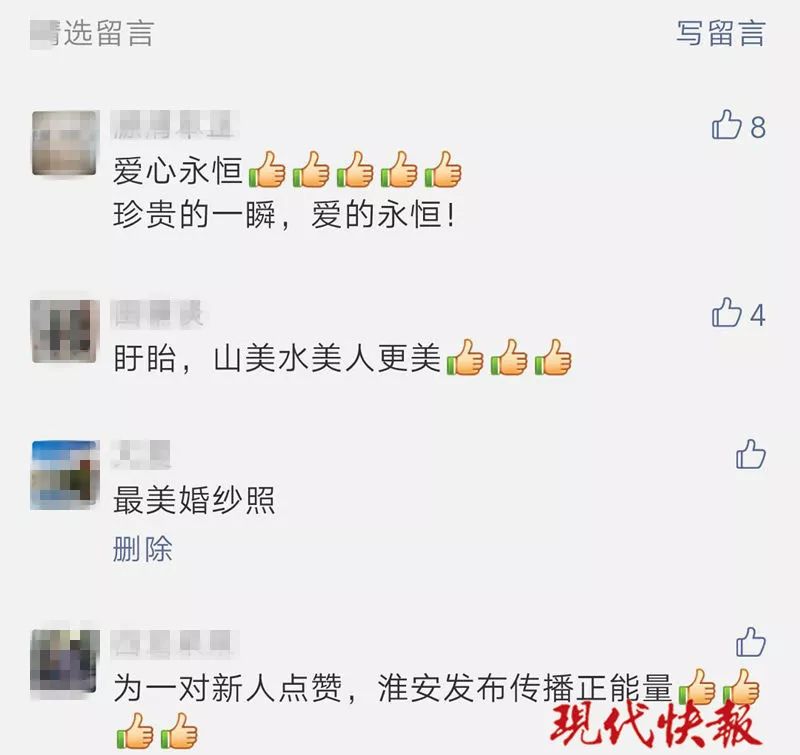
Task: Select the 精选留言 section header
Action: pos(92,33)
